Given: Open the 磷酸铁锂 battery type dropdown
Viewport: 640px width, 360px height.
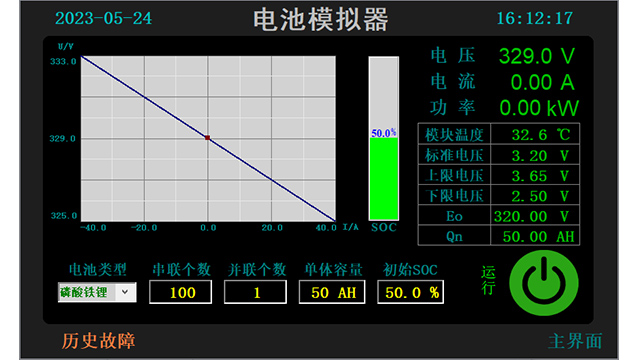Looking at the screenshot, I should click(x=97, y=292).
